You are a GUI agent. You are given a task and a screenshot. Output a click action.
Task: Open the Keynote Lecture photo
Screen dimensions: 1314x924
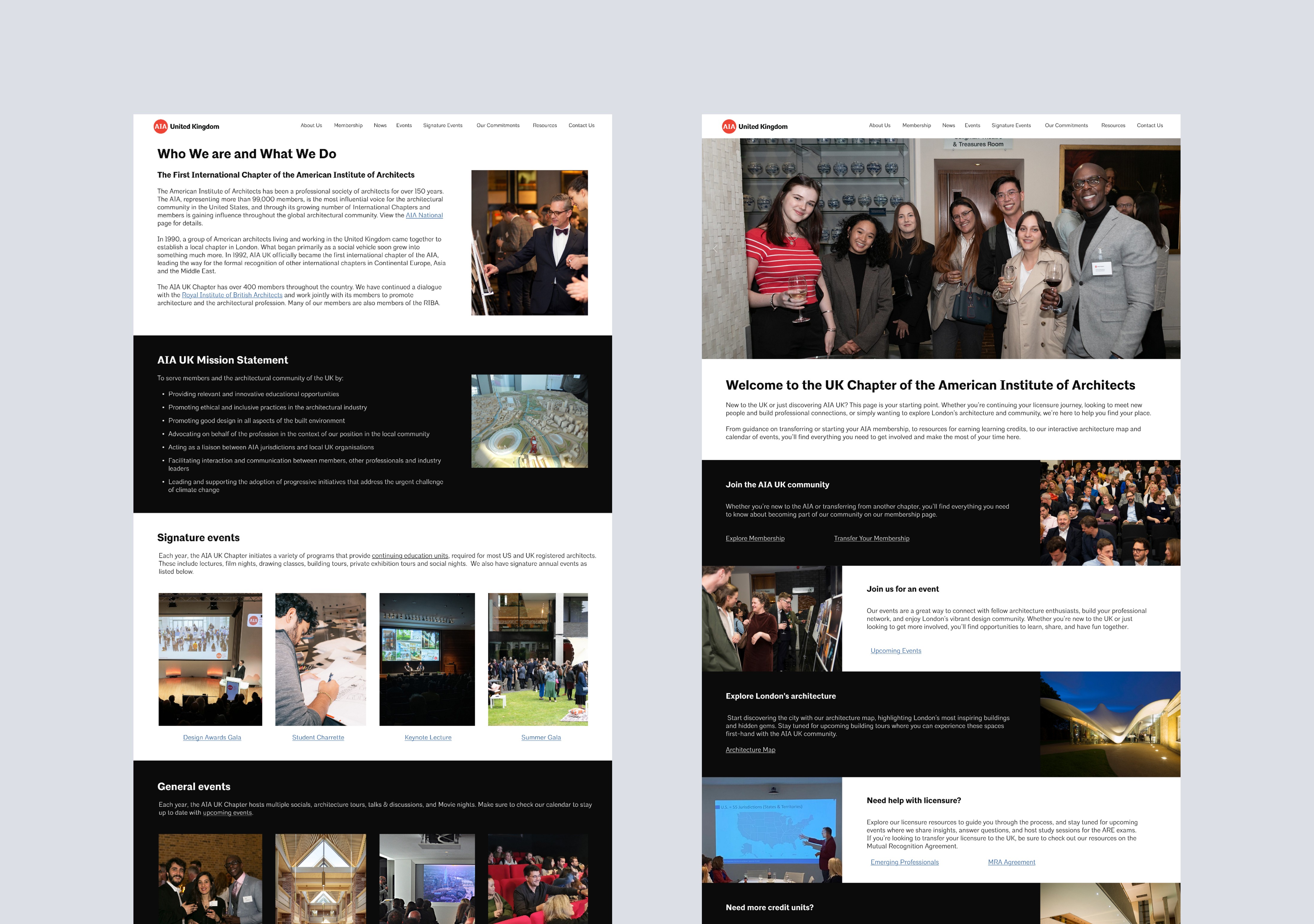click(427, 659)
